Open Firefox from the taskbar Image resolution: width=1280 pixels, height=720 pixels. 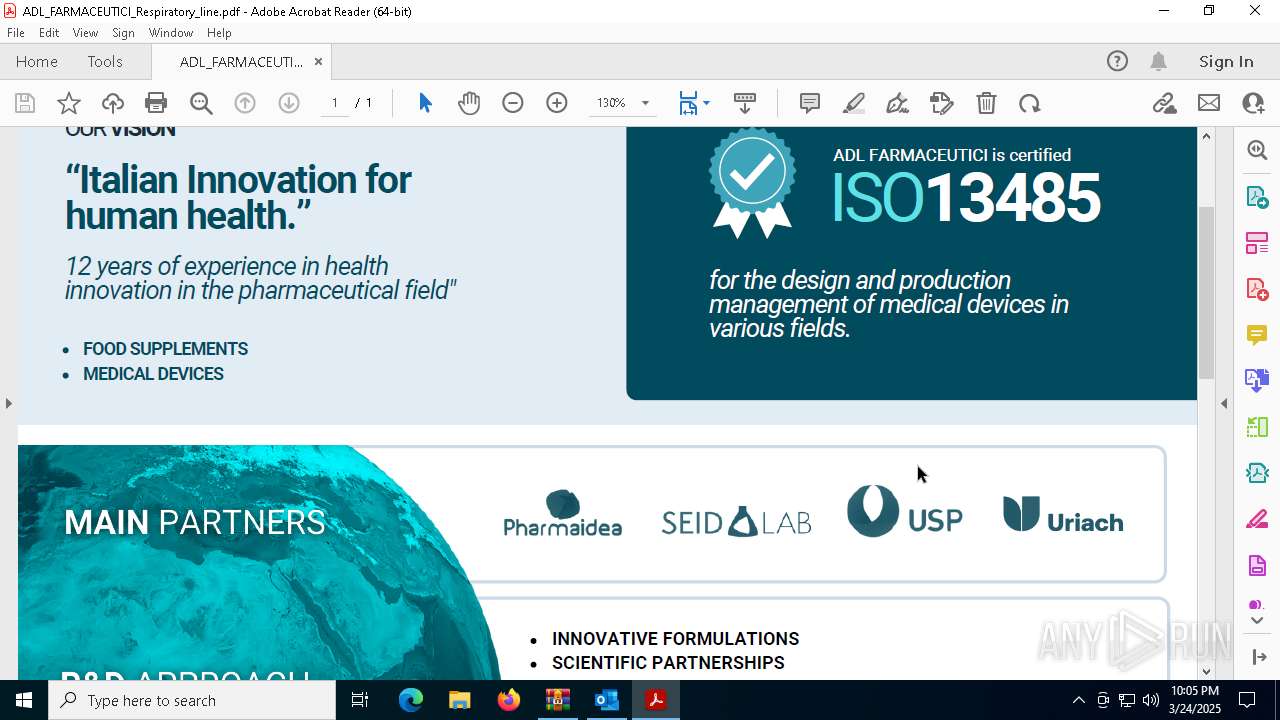pos(509,700)
